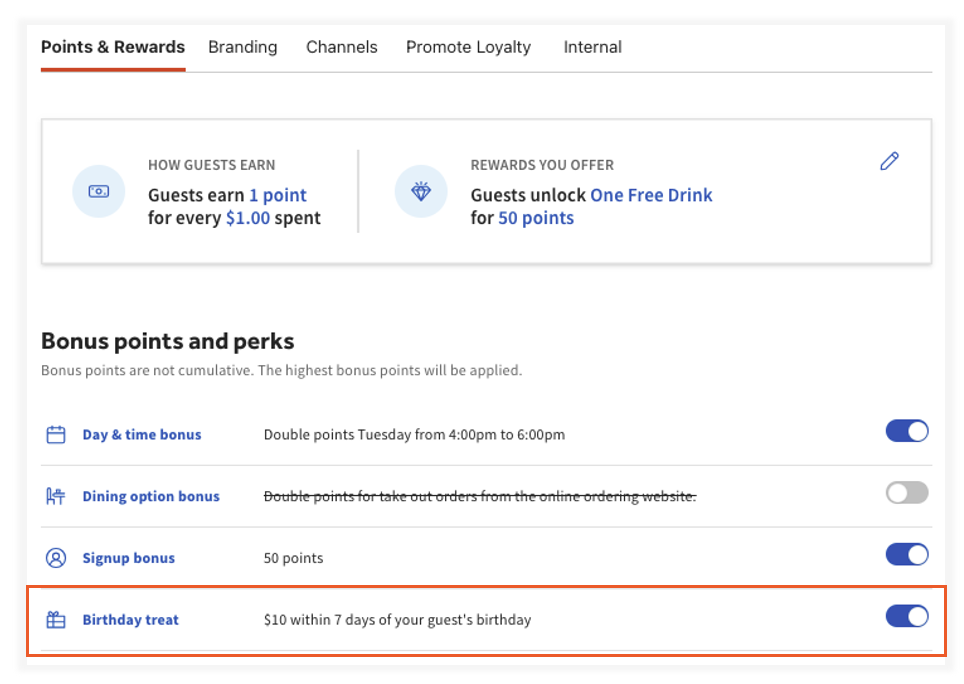Viewport: 964px width, 684px height.
Task: Open the One Free Drink reward link
Action: (650, 195)
